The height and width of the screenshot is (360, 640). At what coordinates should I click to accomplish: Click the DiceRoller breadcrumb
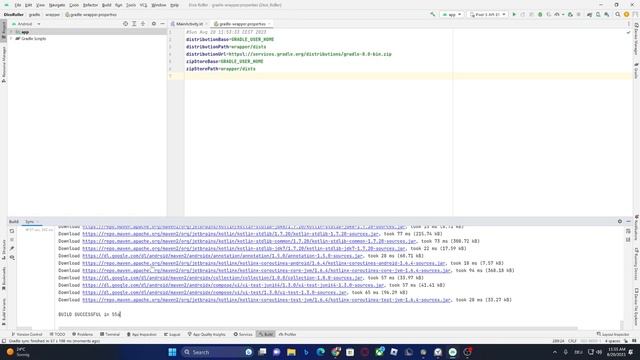tap(14, 15)
